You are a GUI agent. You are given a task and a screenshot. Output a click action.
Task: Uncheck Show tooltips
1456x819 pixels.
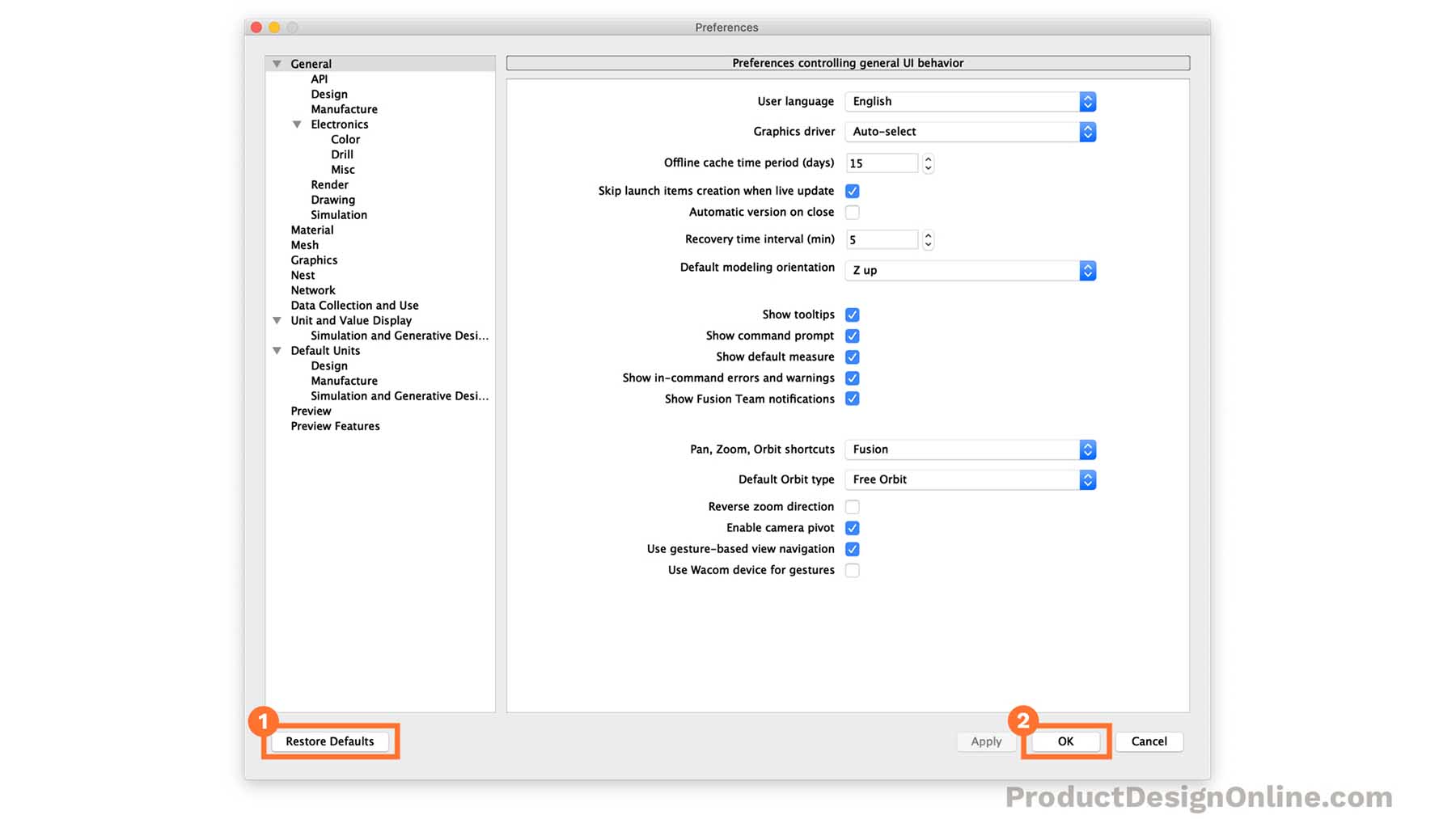click(x=852, y=315)
